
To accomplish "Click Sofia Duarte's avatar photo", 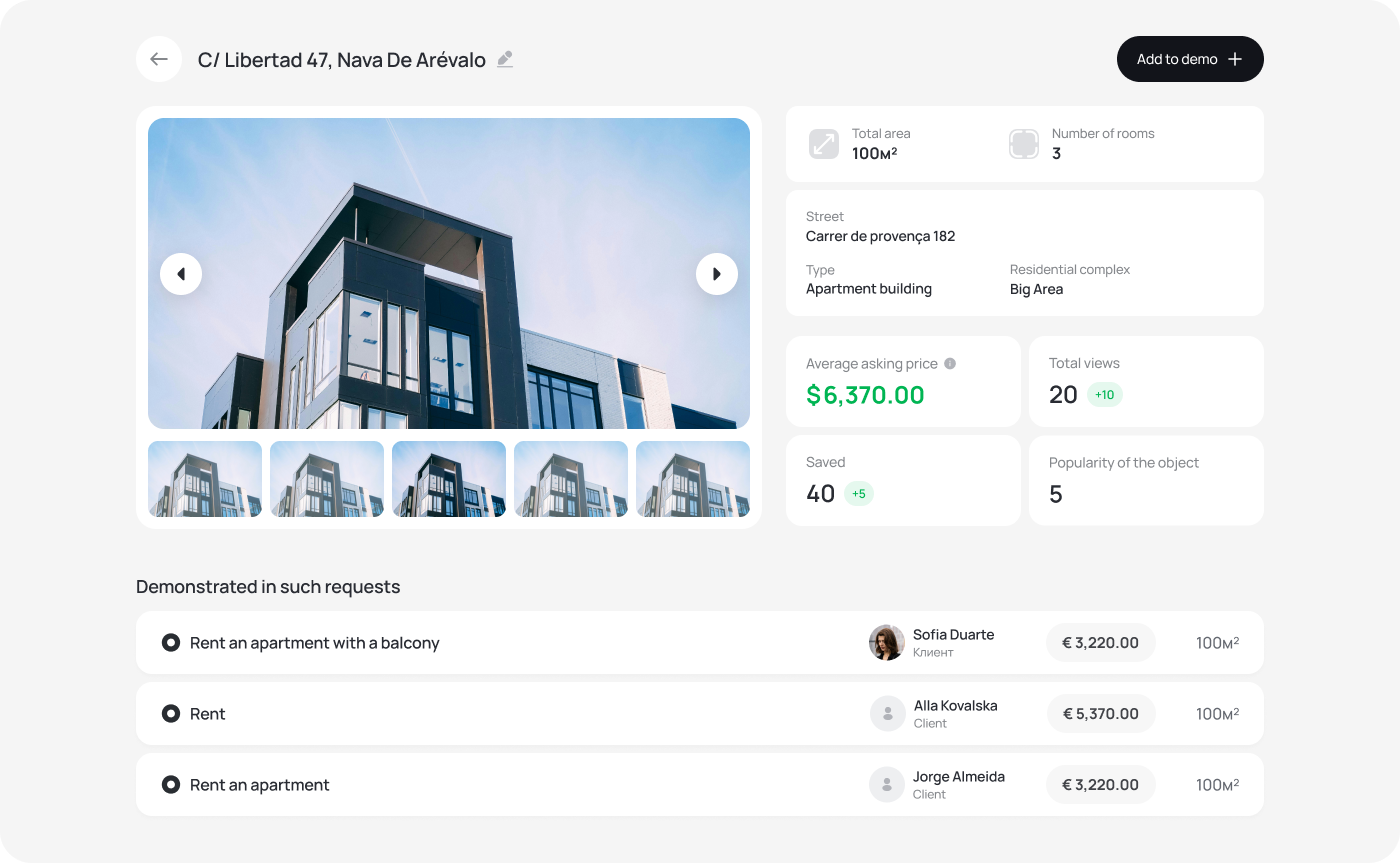I will pos(887,643).
